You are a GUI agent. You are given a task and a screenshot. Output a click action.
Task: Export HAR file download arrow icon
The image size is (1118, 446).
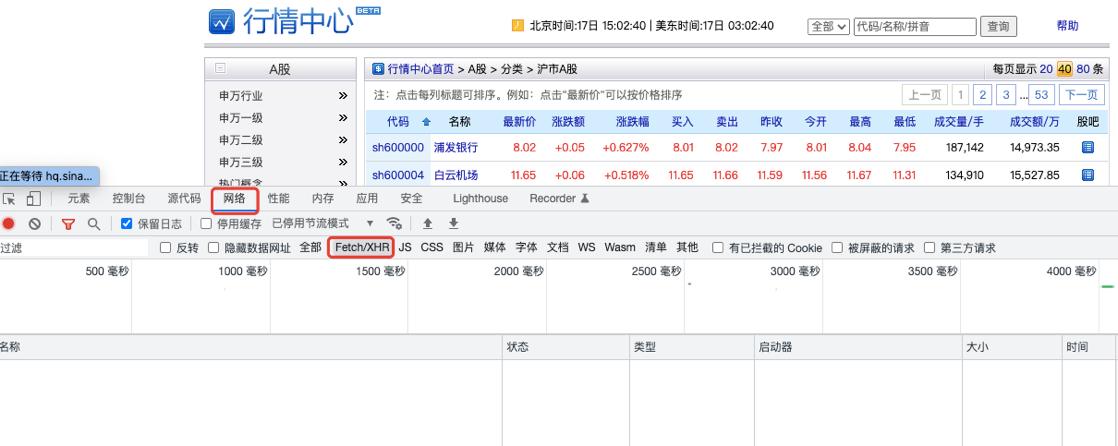(x=453, y=224)
